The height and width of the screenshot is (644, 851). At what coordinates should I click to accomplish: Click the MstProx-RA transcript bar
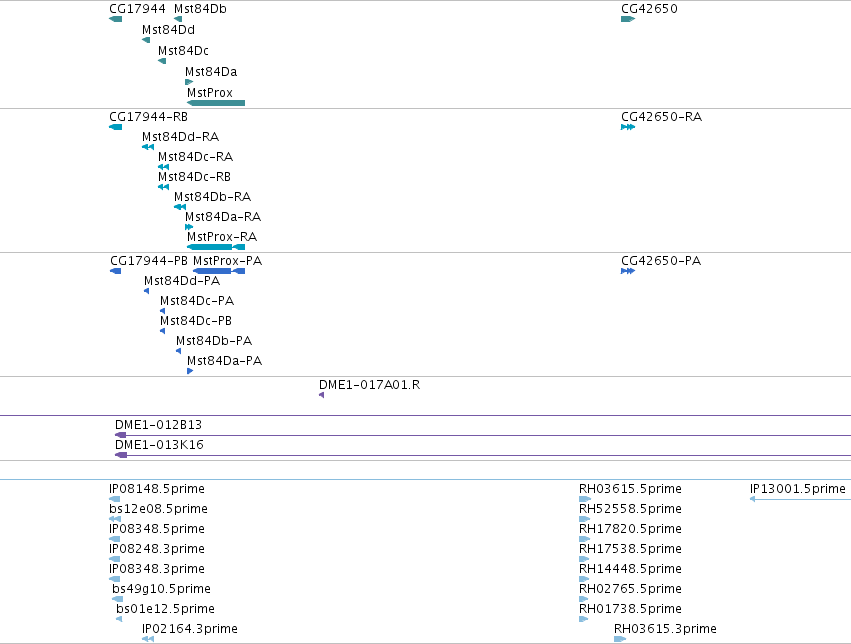pos(216,247)
